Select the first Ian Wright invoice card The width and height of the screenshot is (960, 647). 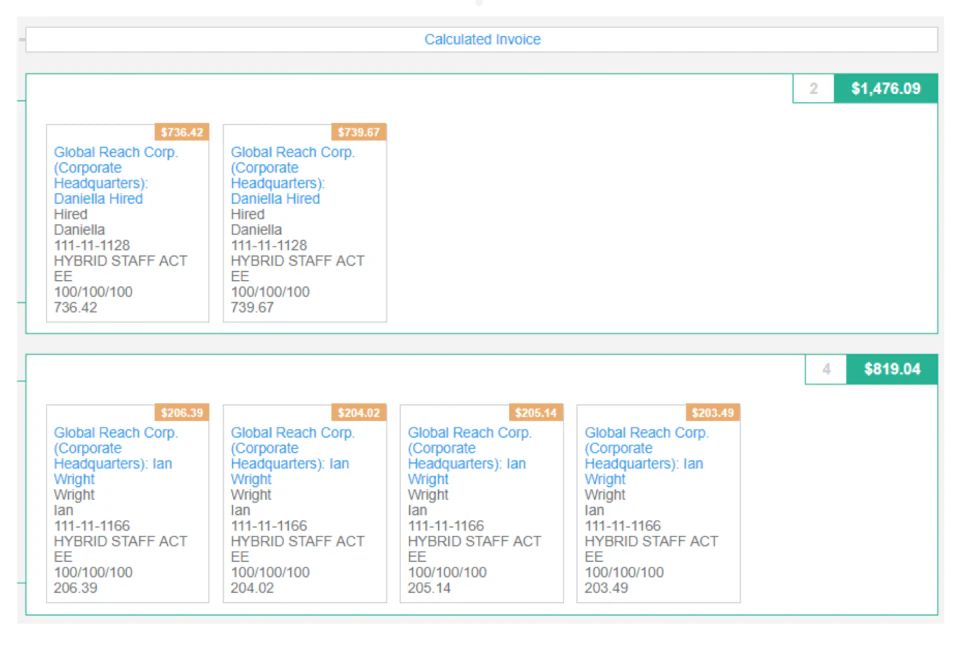click(x=127, y=505)
